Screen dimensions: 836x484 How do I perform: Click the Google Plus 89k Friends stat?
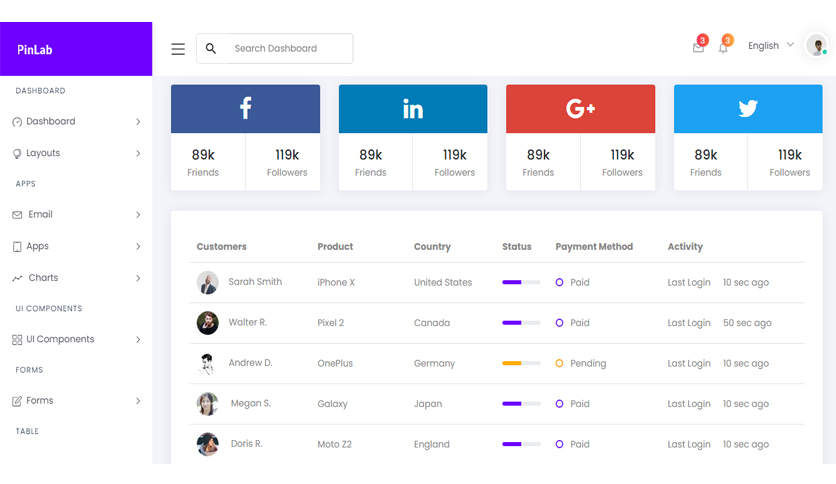point(538,162)
